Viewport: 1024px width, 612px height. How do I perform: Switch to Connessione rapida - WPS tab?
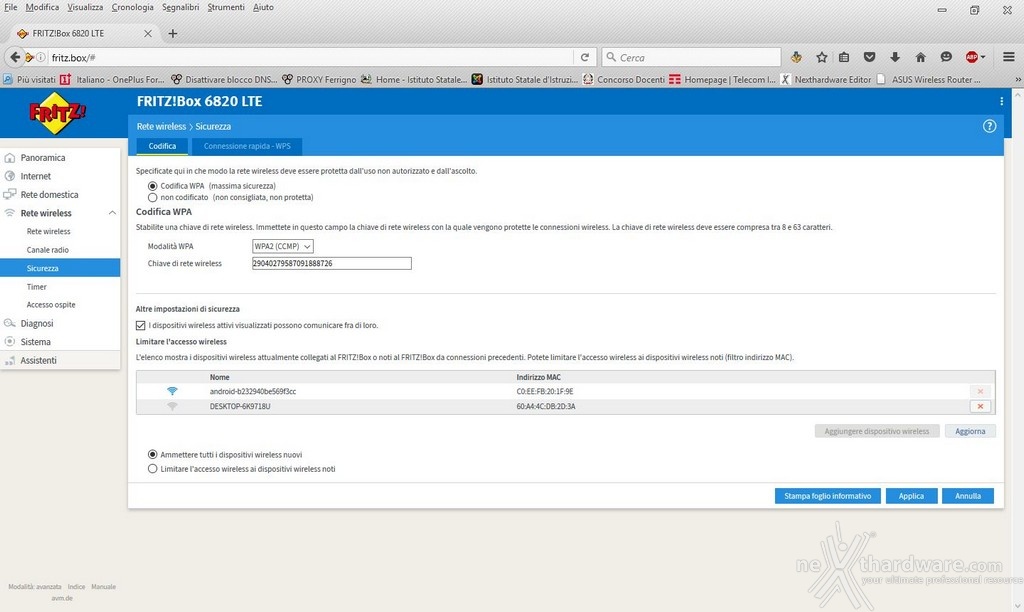(x=247, y=146)
